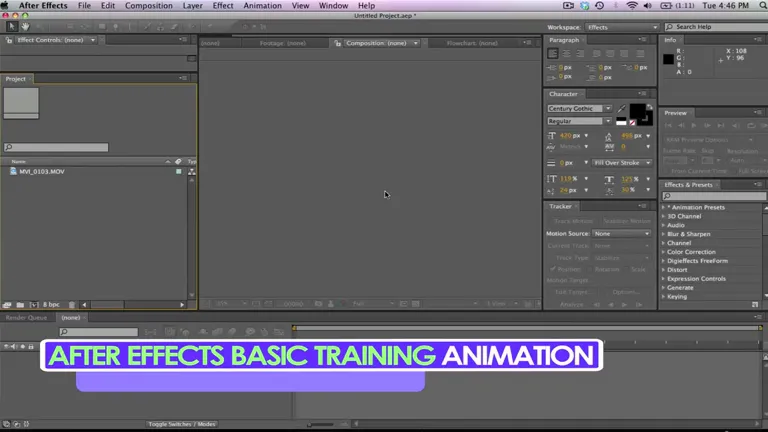Open Effects & Presets panel menu icon
Viewport: 768px width, 432px height.
[x=759, y=184]
